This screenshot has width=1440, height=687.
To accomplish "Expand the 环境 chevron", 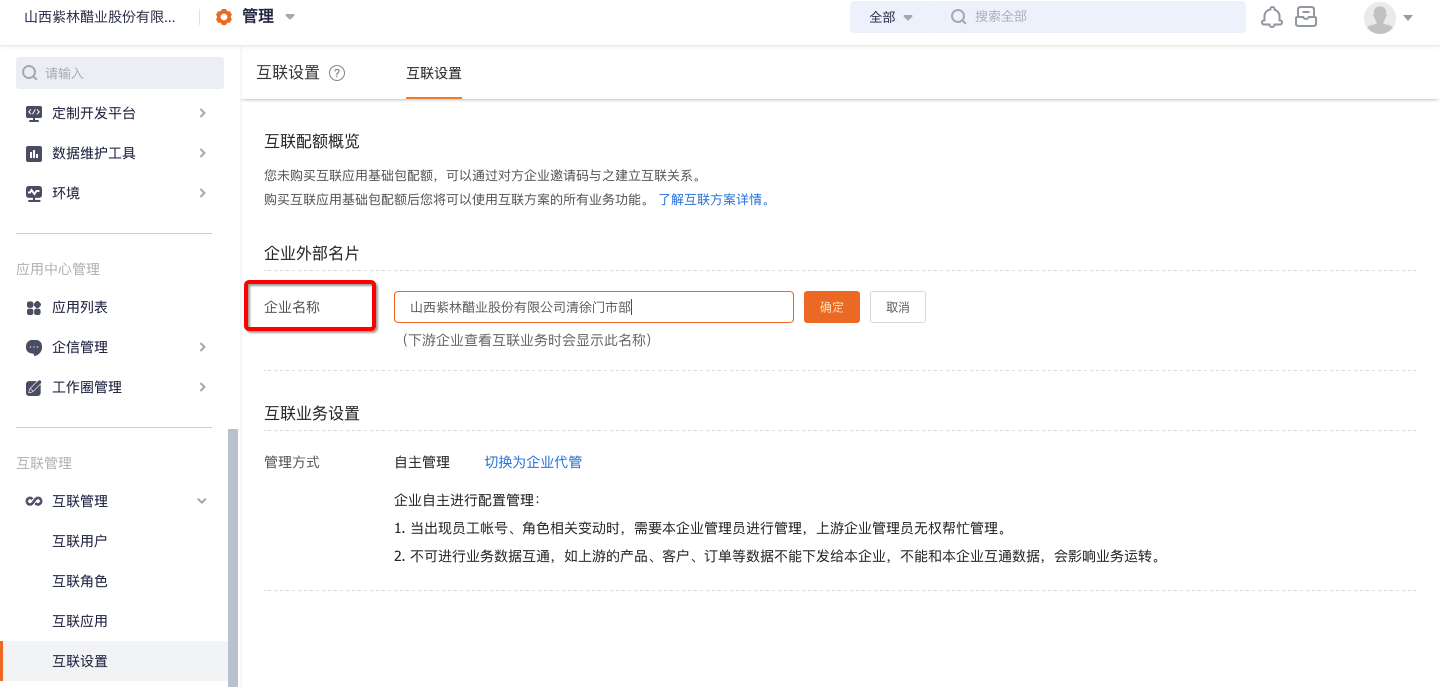I will pyautogui.click(x=202, y=193).
